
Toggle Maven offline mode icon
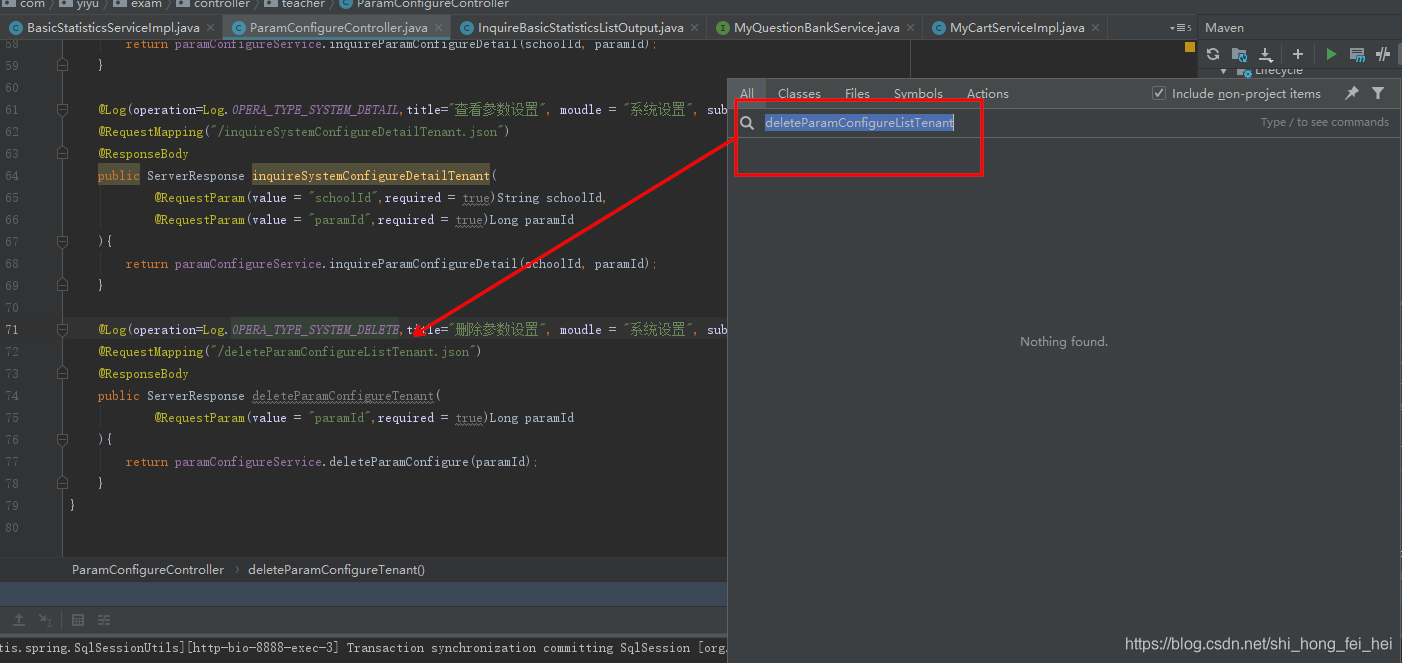pos(1383,54)
